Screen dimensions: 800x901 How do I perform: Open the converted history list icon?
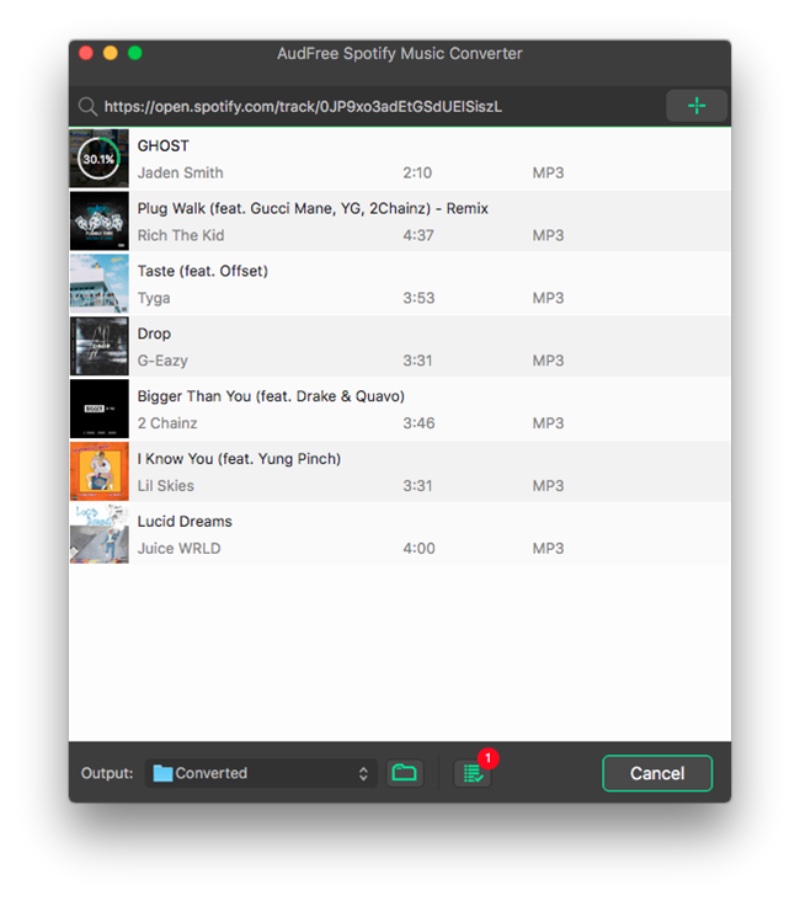(x=472, y=774)
